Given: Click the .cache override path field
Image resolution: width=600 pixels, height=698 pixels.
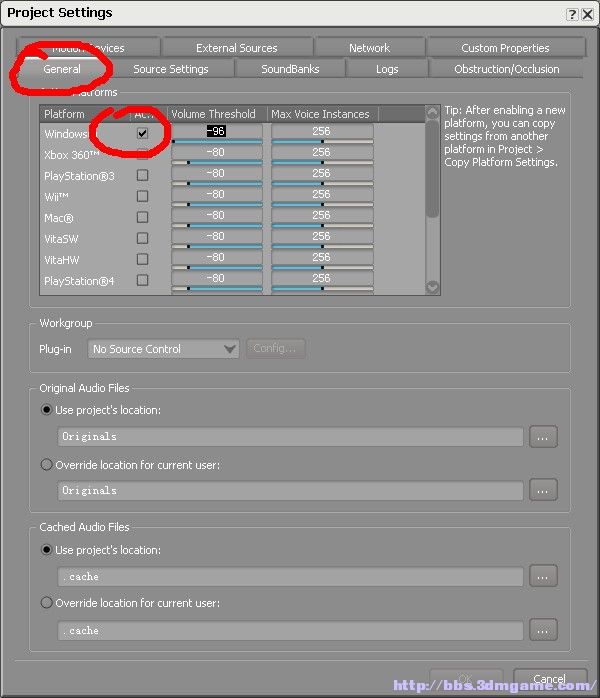Looking at the screenshot, I should point(290,630).
